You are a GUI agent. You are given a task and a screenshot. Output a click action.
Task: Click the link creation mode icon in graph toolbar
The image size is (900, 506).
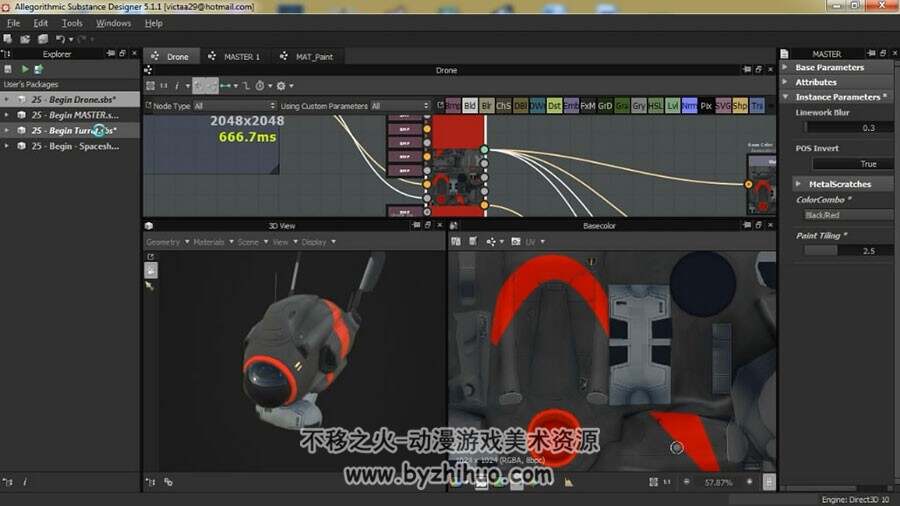(226, 85)
